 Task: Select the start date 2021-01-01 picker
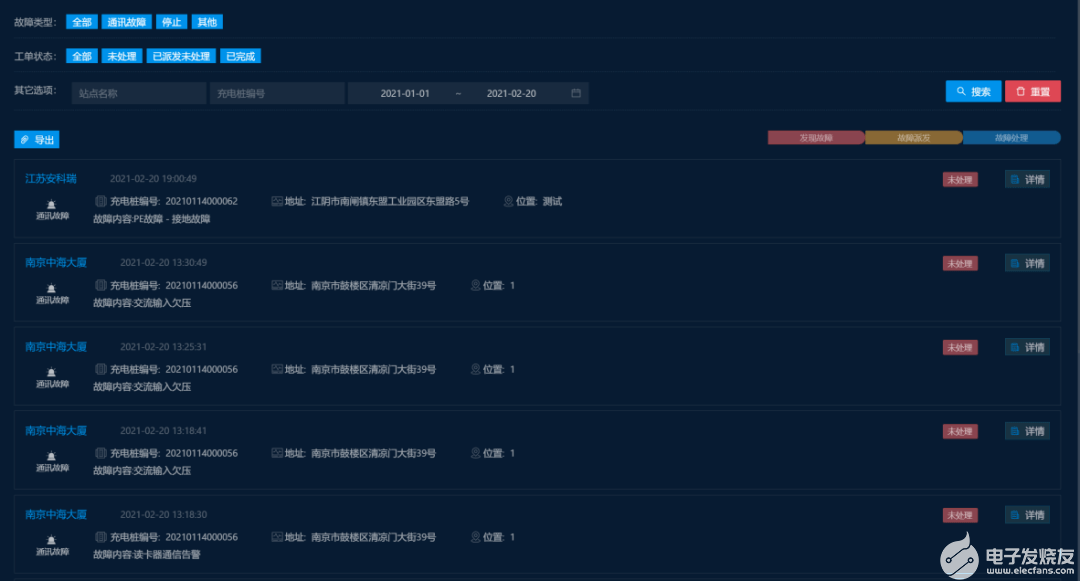click(405, 93)
